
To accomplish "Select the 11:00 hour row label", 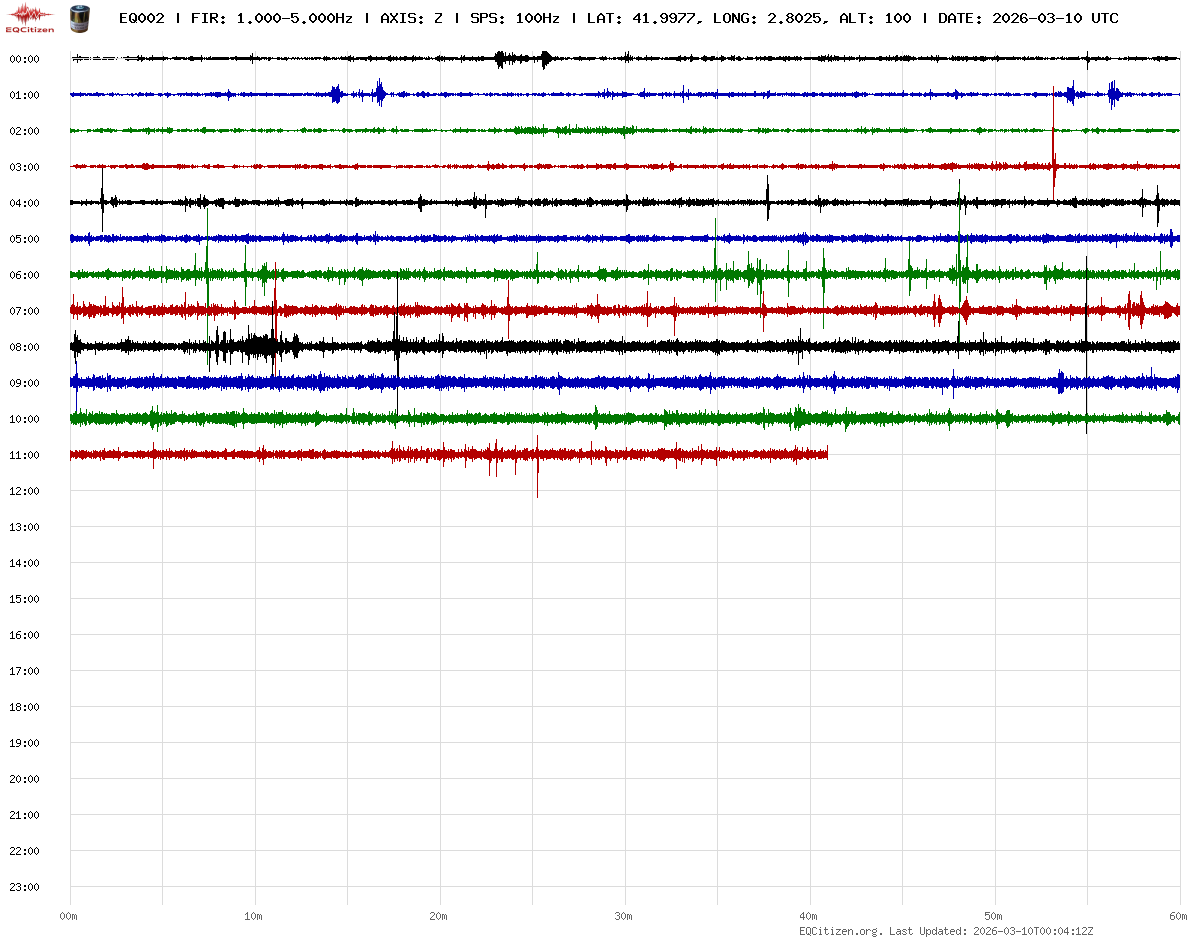I will click(24, 455).
